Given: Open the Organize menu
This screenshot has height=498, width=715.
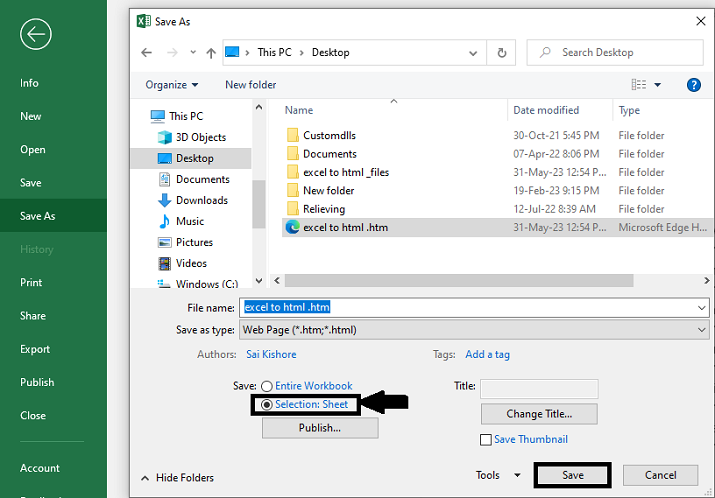Looking at the screenshot, I should point(171,85).
